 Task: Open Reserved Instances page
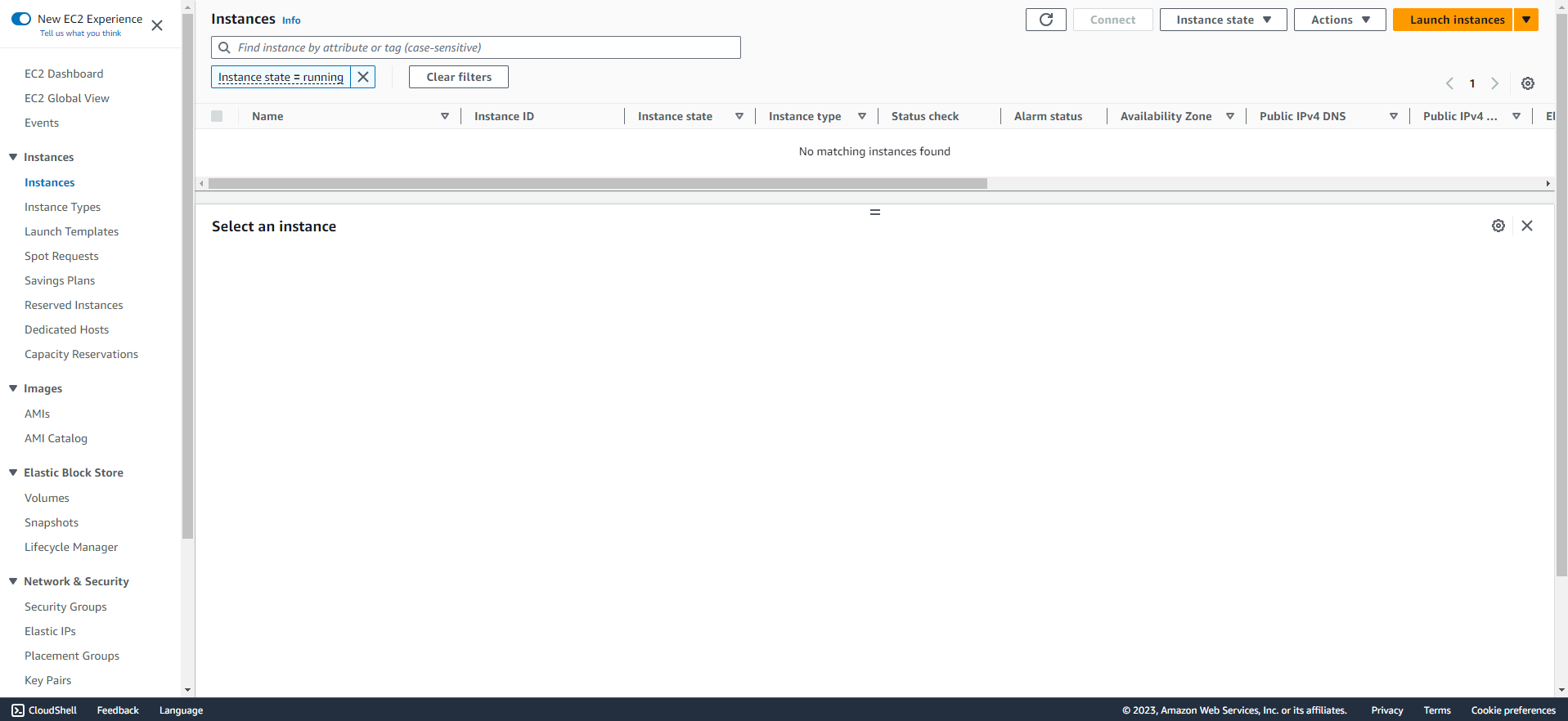(74, 305)
